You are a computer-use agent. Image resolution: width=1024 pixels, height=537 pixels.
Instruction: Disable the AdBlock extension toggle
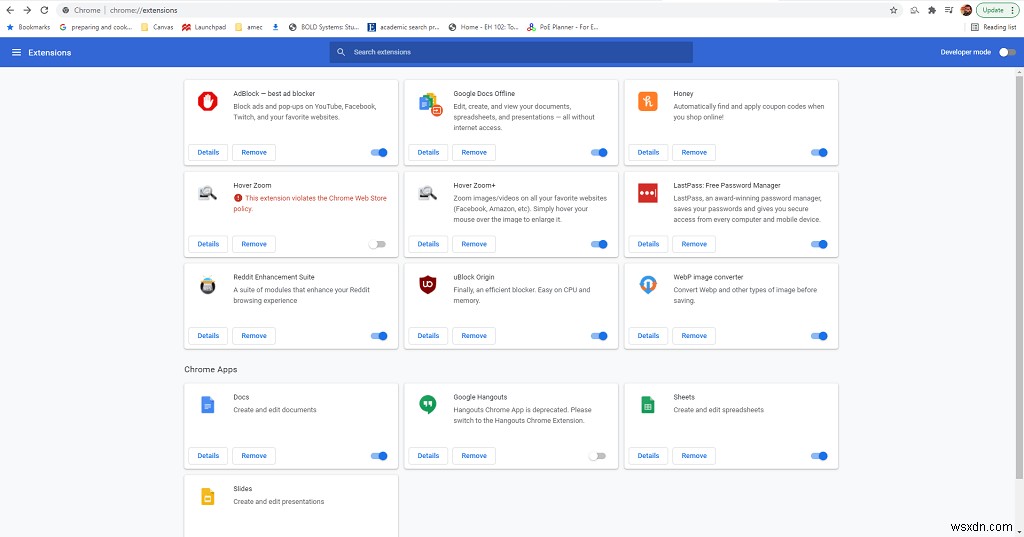379,153
